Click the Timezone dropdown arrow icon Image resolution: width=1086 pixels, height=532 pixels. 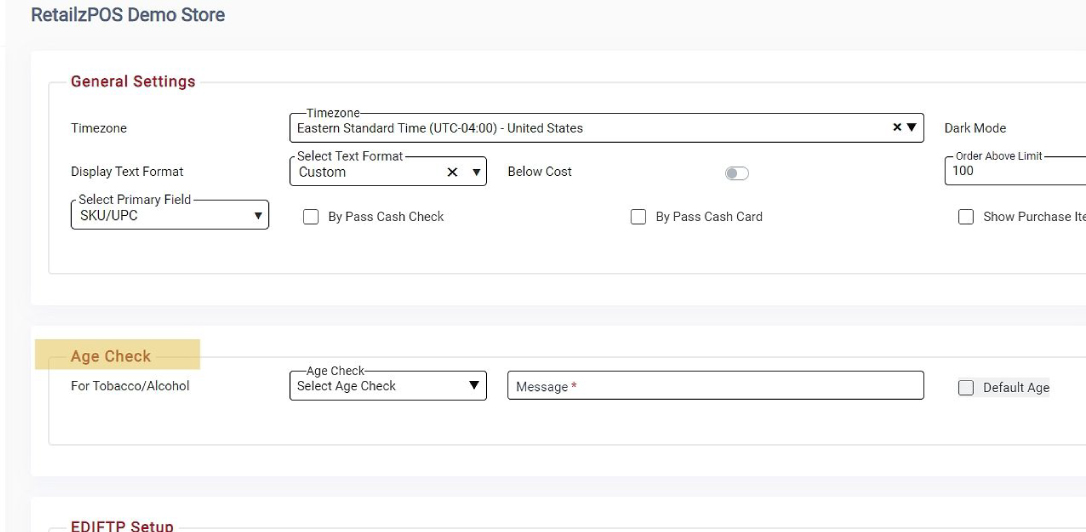pos(911,129)
